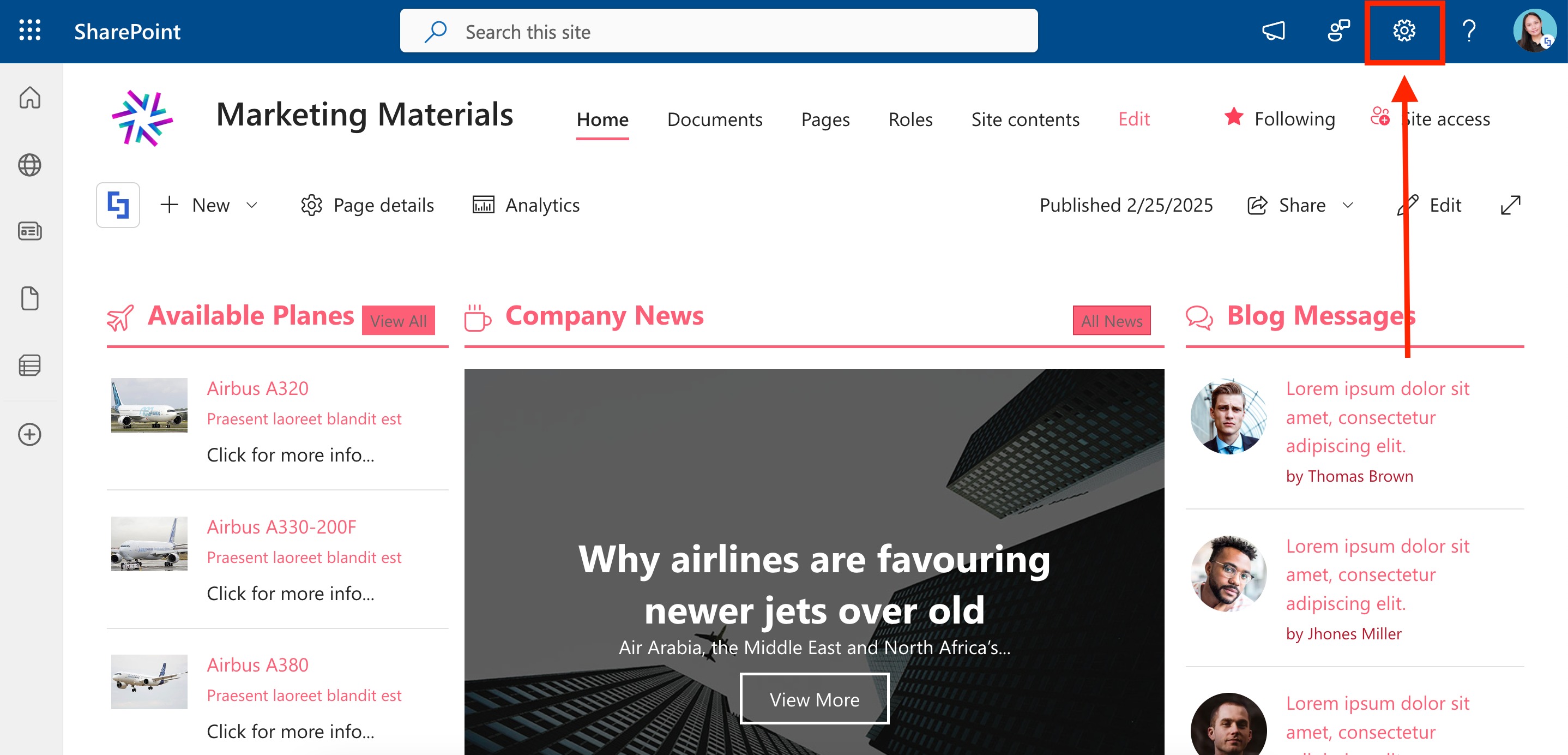Click the My files document icon
The height and width of the screenshot is (755, 1568).
pyautogui.click(x=29, y=299)
